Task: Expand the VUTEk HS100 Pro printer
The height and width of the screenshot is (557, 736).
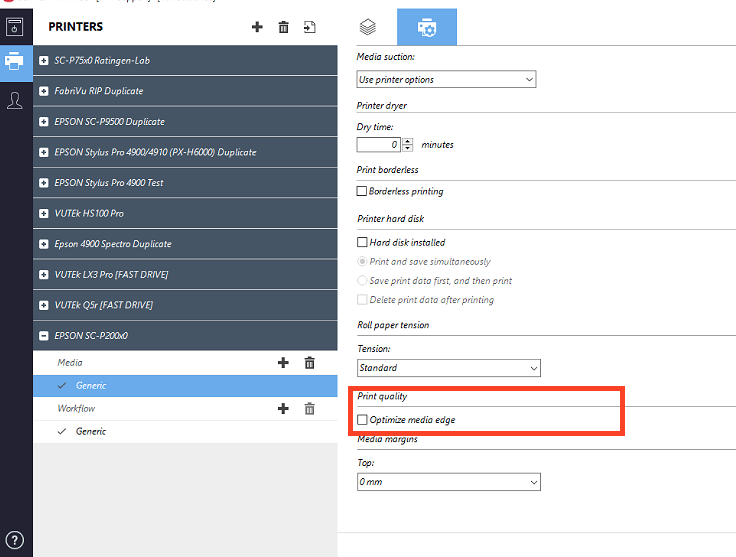Action: [x=43, y=214]
